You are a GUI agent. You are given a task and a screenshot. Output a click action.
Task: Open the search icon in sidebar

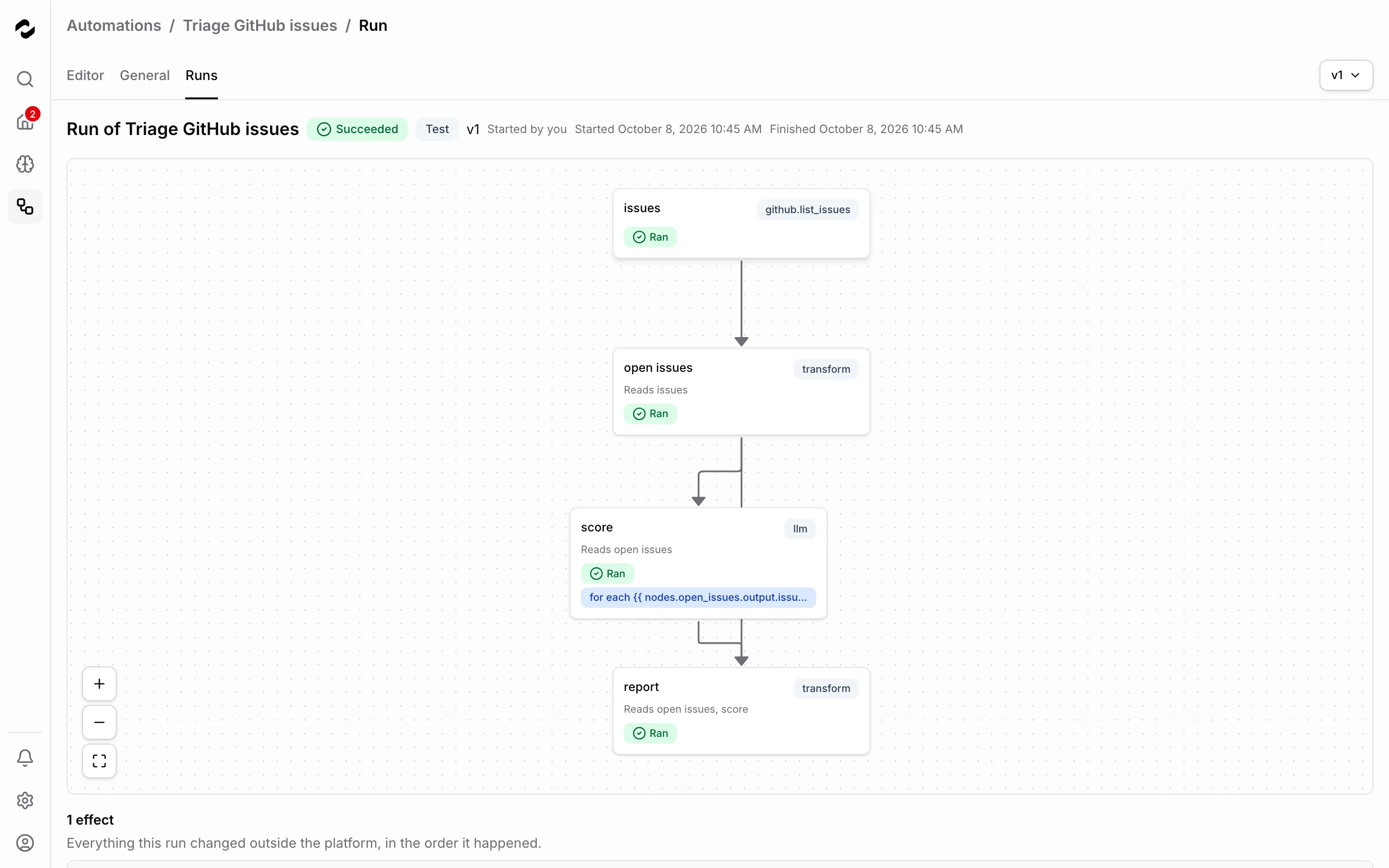(x=25, y=79)
